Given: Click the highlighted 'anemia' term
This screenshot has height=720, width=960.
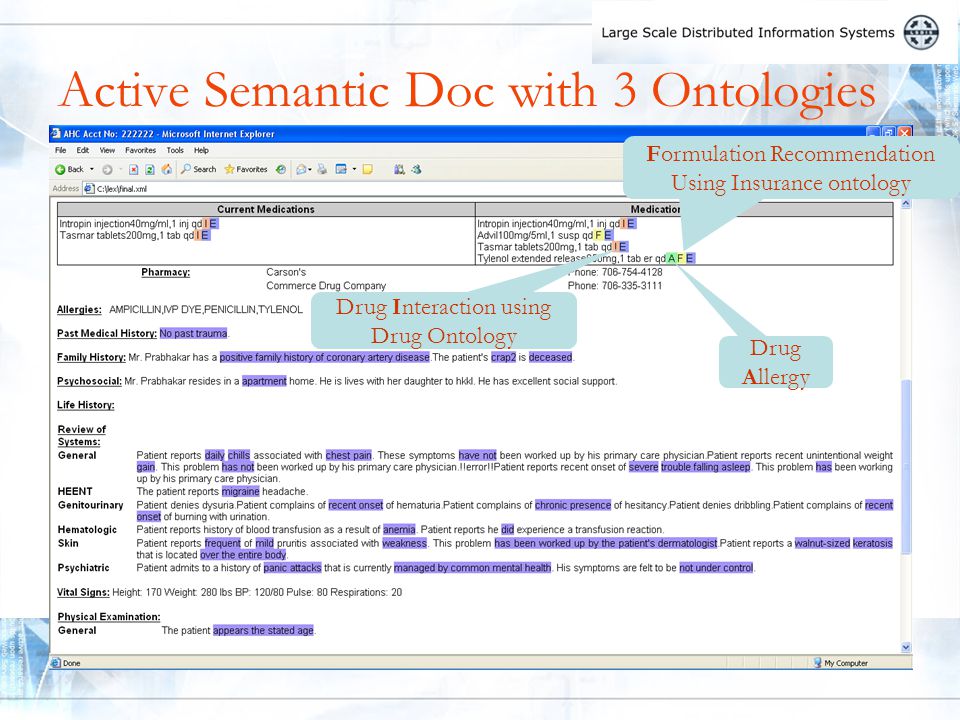Looking at the screenshot, I should pos(399,530).
